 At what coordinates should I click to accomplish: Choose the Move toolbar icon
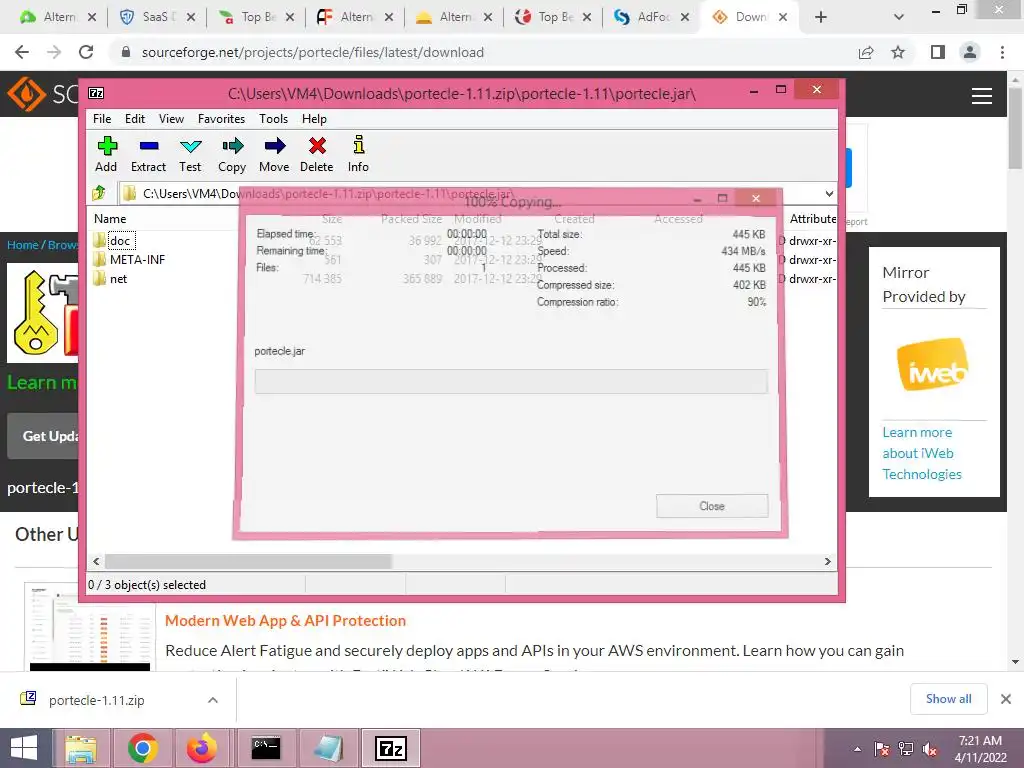[274, 154]
